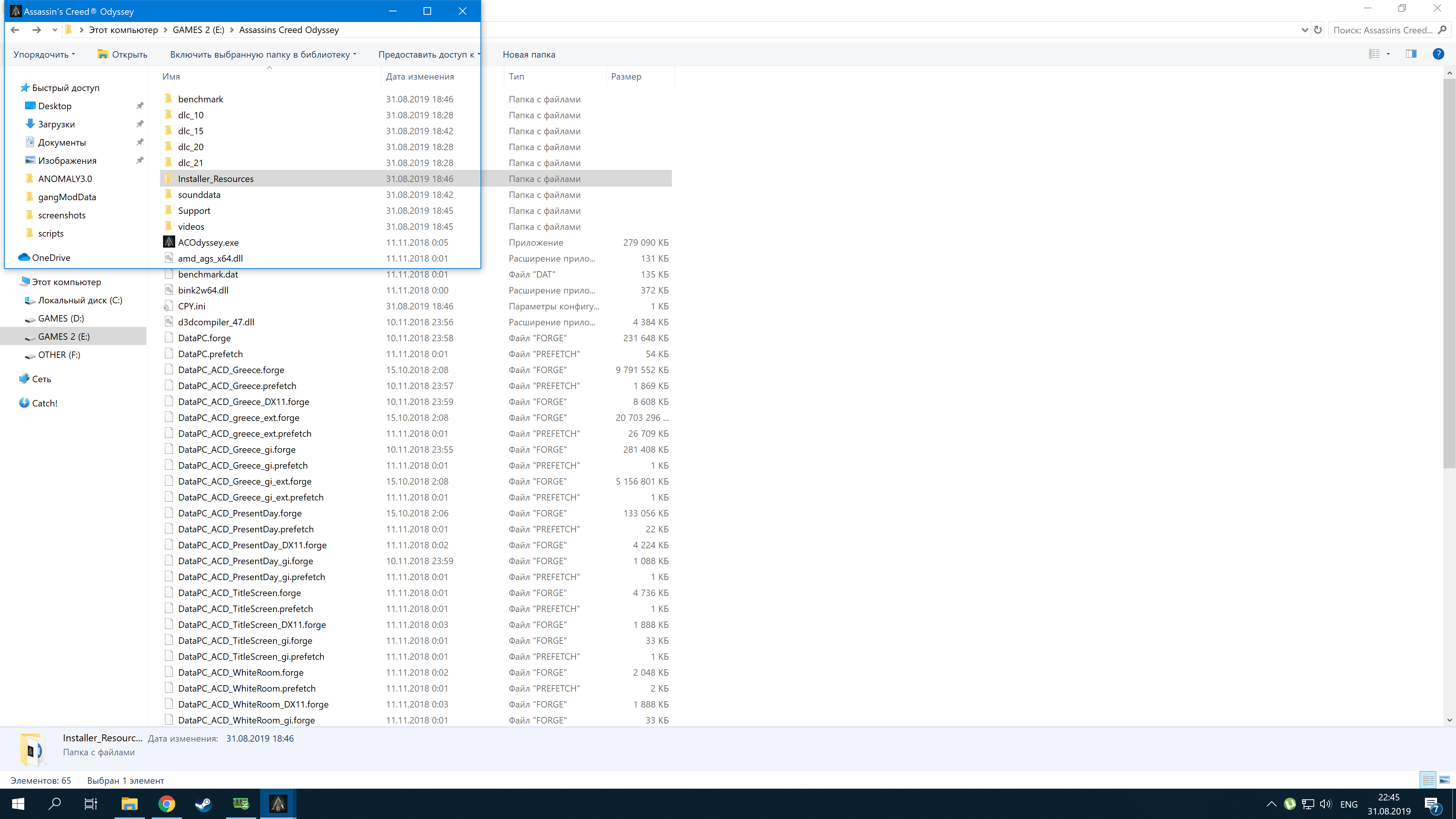Toggle the preview pane icon
This screenshot has height=819, width=1456.
1411,54
